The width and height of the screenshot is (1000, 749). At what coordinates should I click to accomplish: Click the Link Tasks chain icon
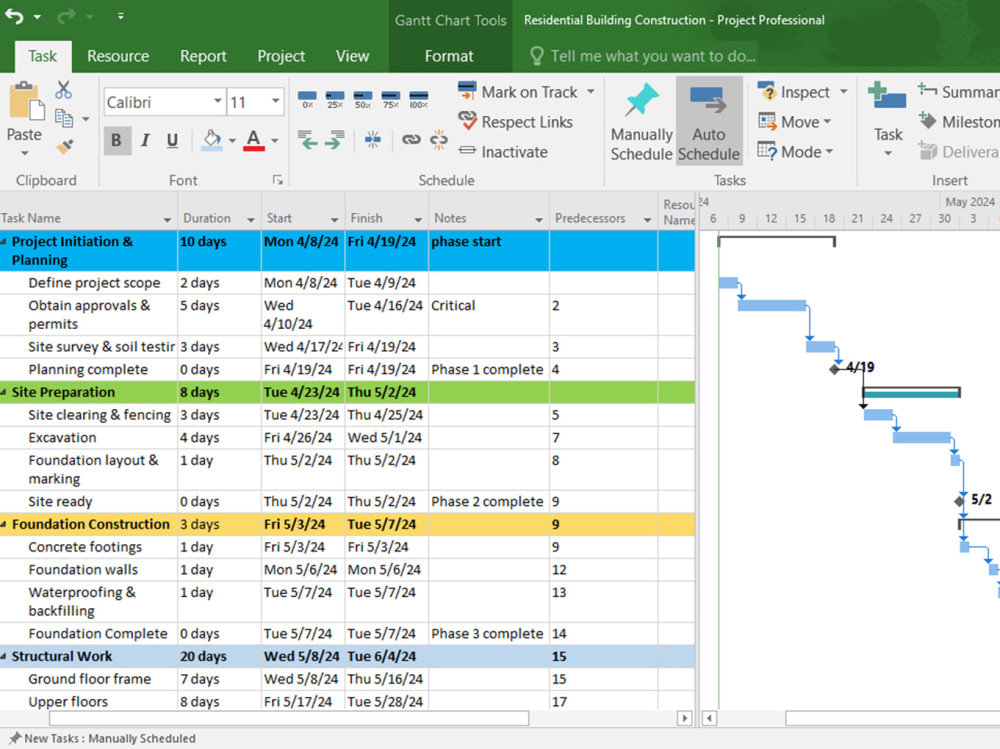(x=411, y=139)
